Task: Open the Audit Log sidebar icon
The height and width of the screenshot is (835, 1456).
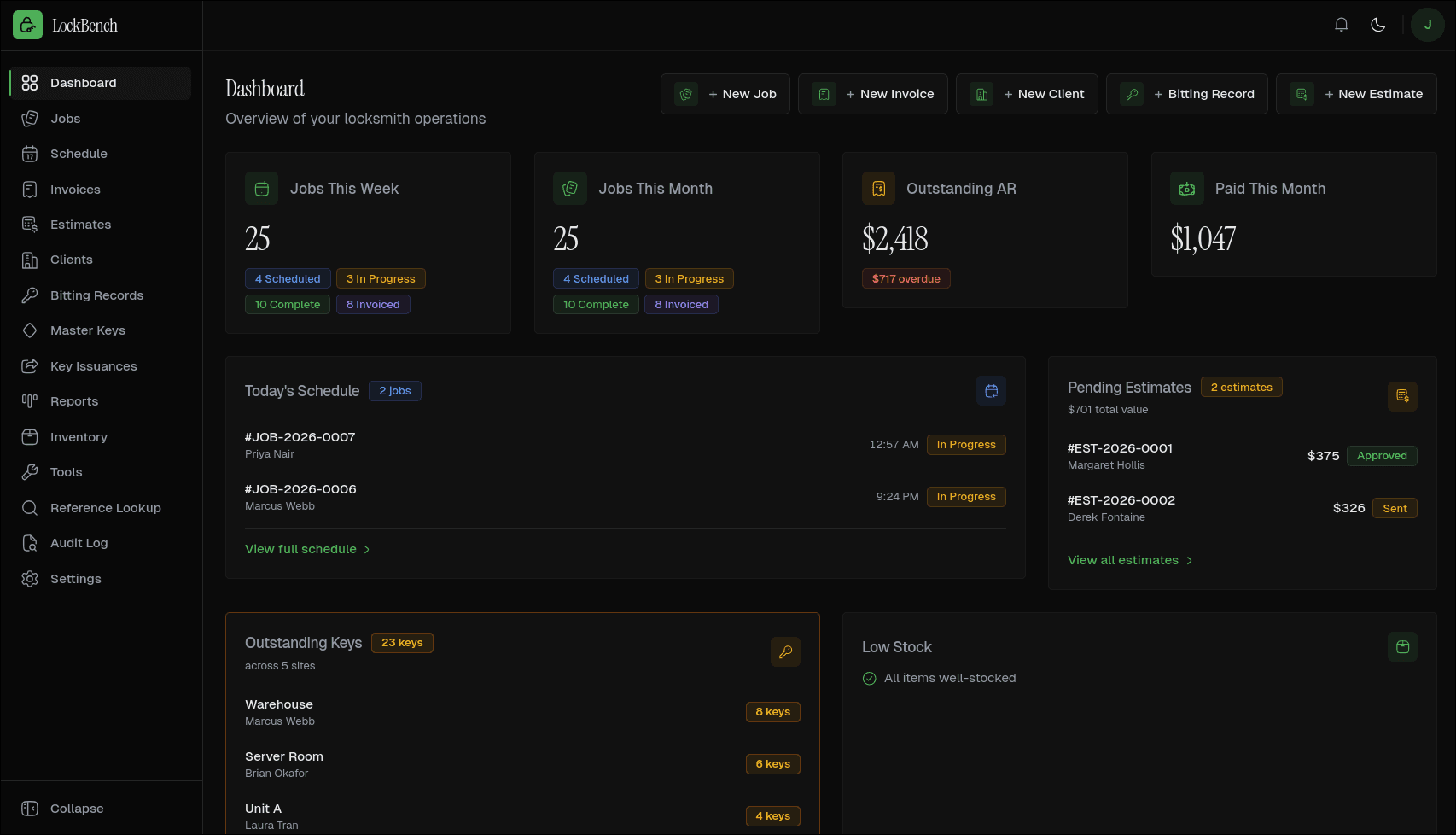Action: [x=30, y=543]
